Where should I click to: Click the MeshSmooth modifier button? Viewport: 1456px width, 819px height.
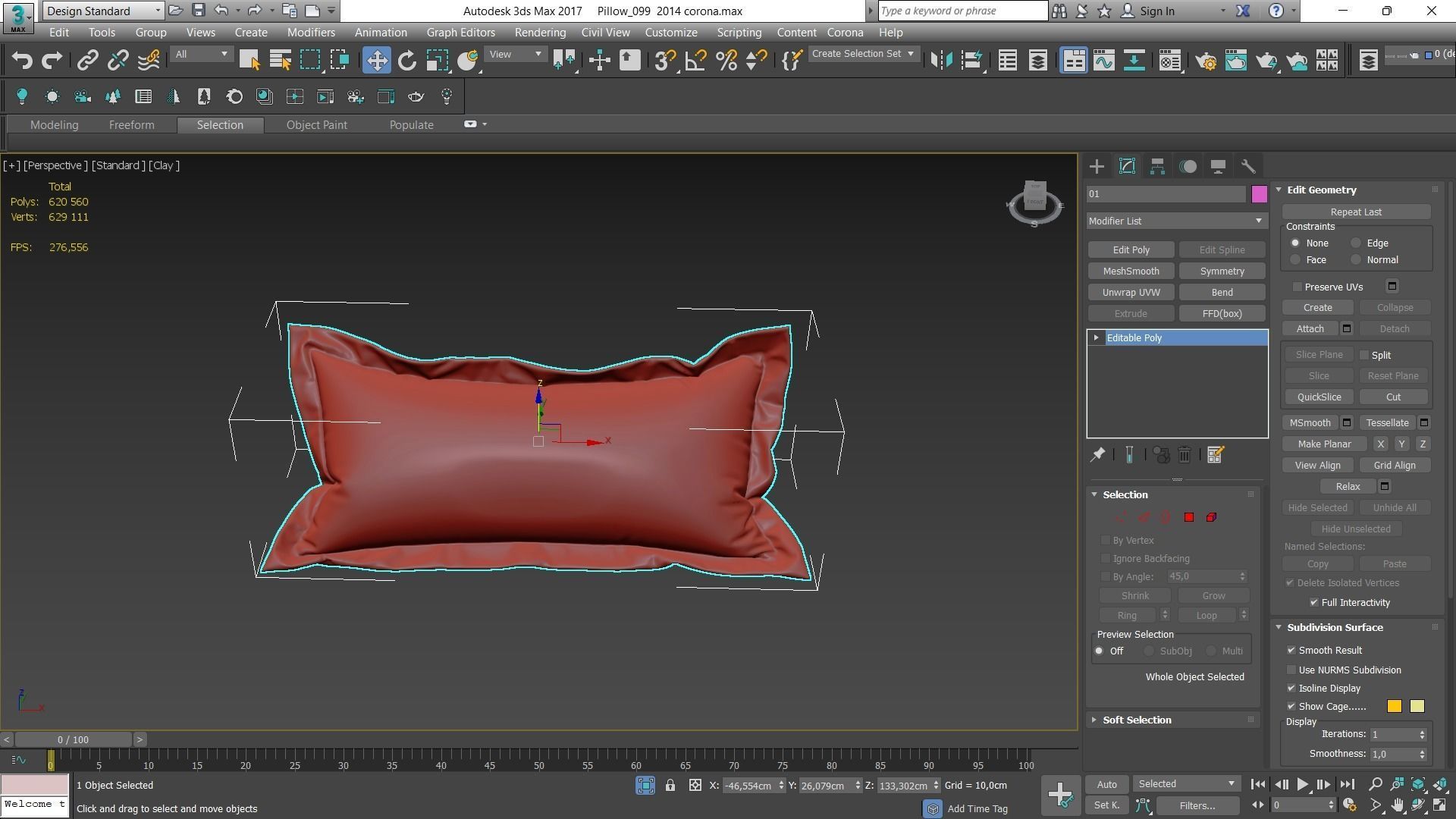pyautogui.click(x=1131, y=271)
